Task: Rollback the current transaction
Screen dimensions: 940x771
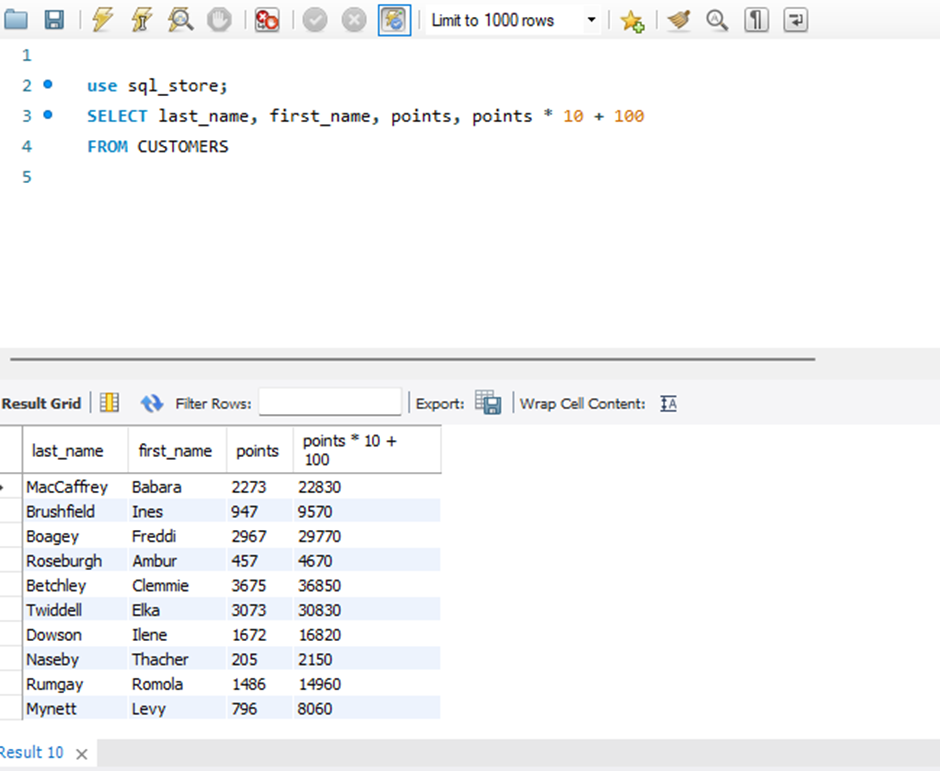Action: [x=353, y=20]
